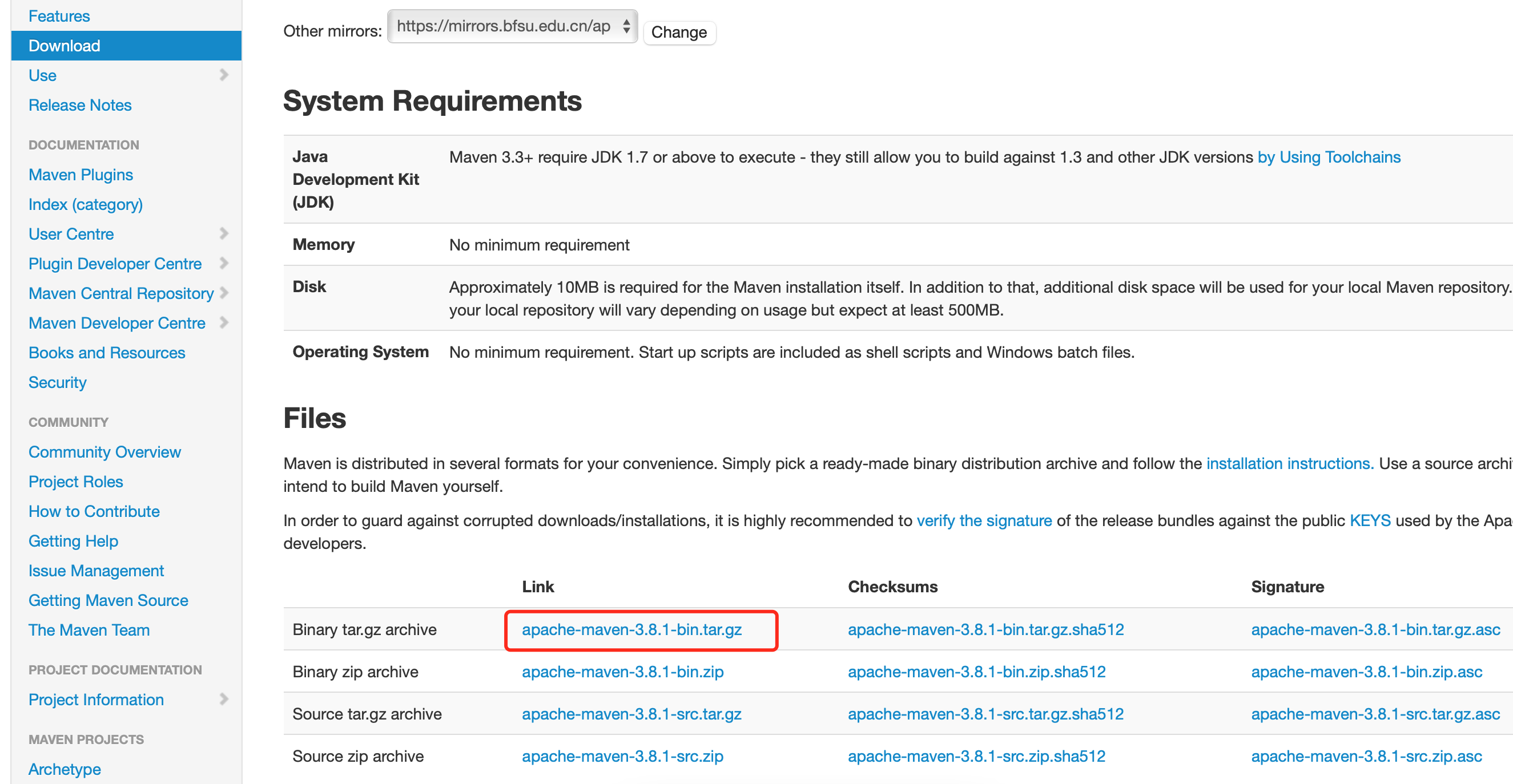Viewport: 1513px width, 784px height.
Task: Open the KEYS link
Action: point(1370,520)
